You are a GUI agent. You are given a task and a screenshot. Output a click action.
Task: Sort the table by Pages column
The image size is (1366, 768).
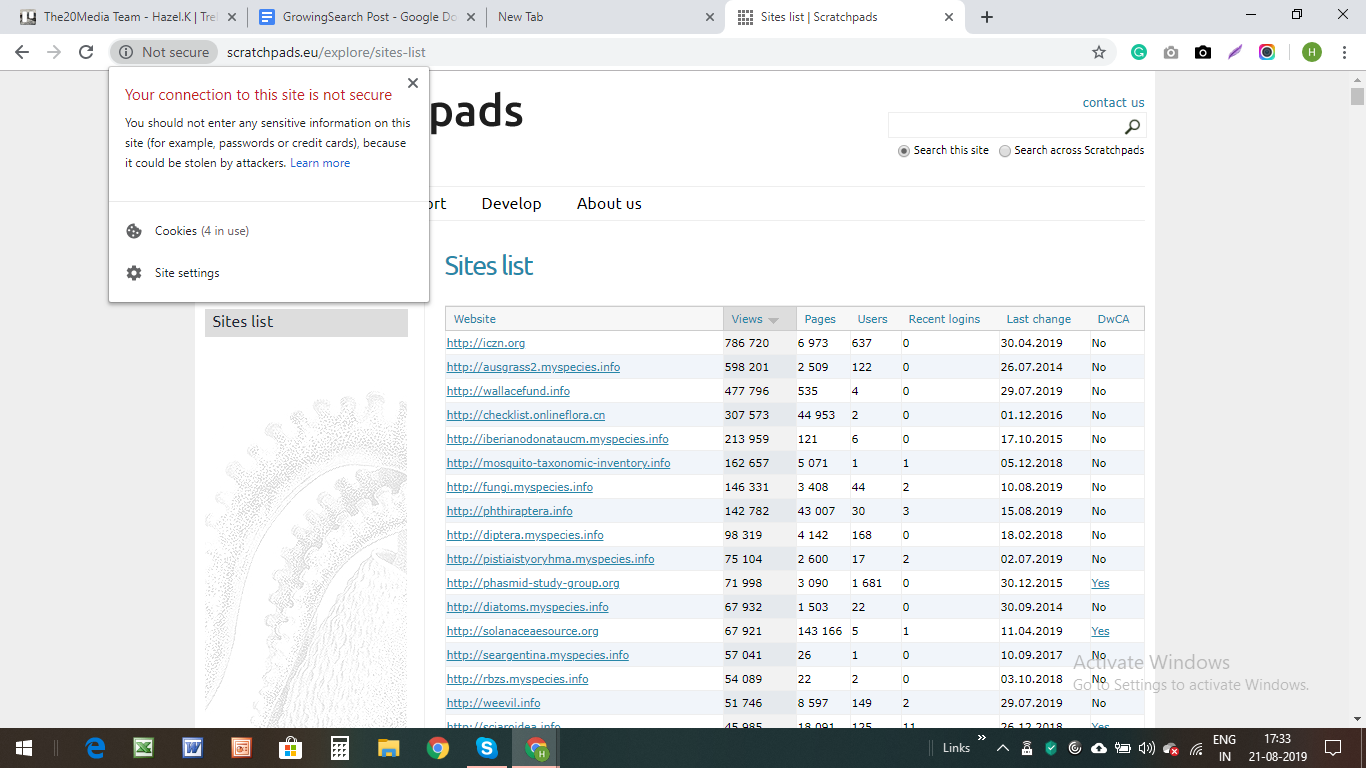coord(820,319)
